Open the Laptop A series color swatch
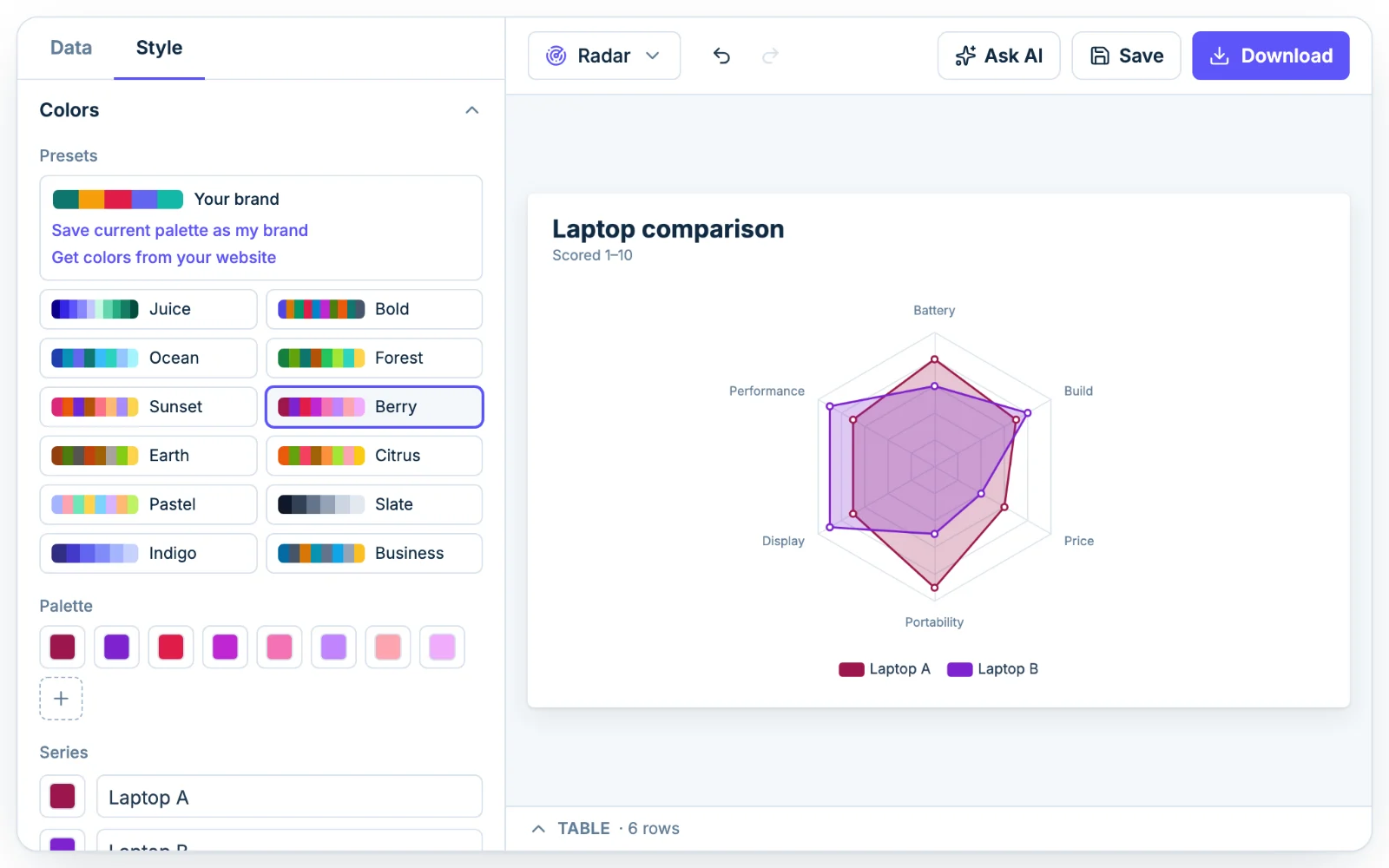Screen dimensions: 1389x868 click(x=63, y=796)
